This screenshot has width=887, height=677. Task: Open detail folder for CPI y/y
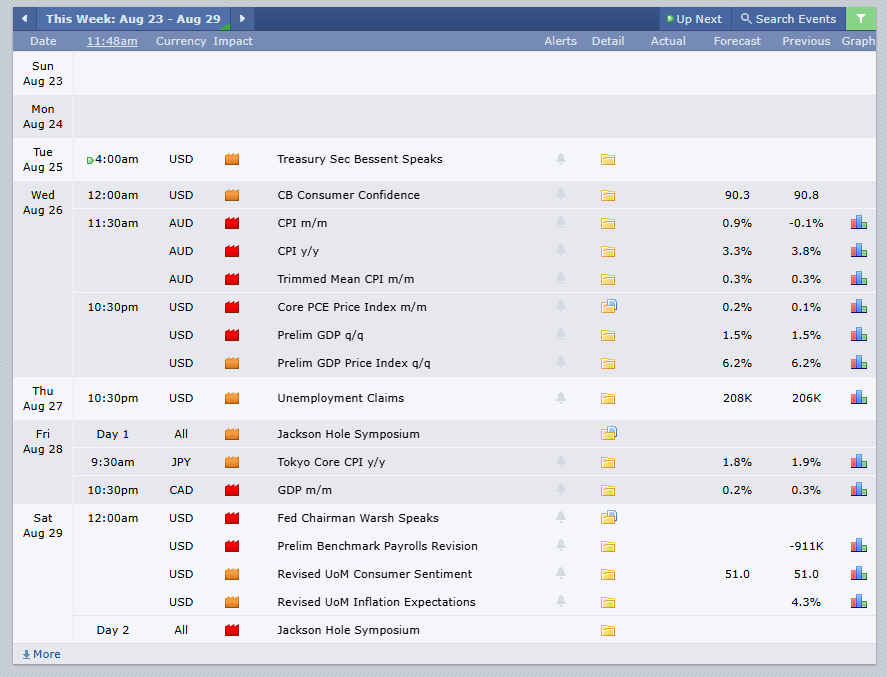(608, 251)
